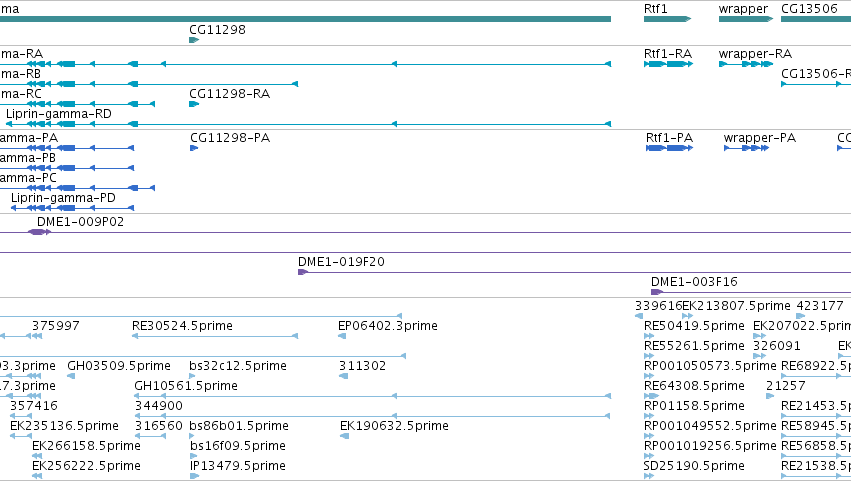Select the RE30524.5prime EST alignment line

[x=215, y=336]
